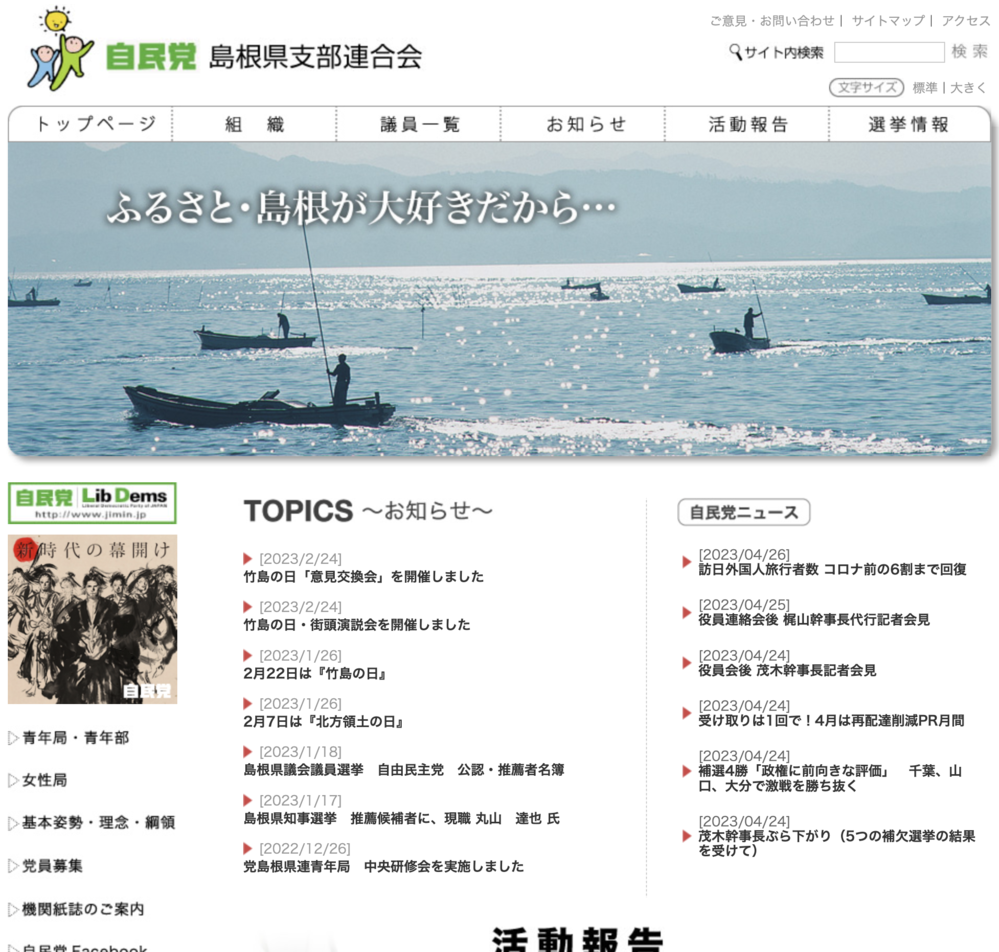
Task: Click the 文字サイズ label badge
Action: pos(866,88)
